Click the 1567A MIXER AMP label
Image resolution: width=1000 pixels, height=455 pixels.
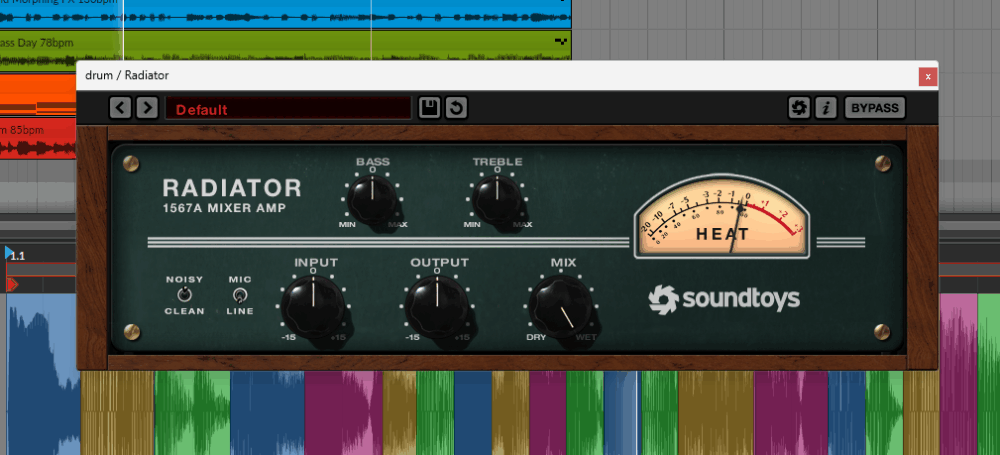[x=224, y=208]
